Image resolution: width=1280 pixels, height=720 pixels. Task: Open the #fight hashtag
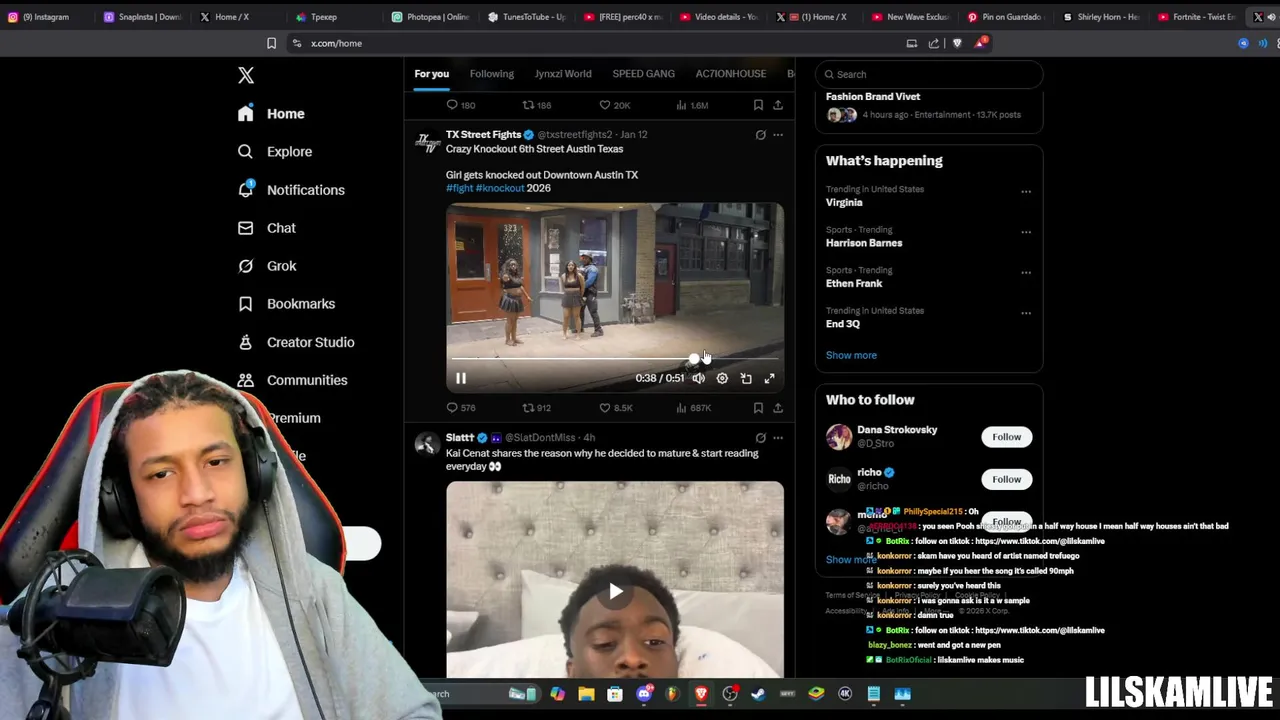pos(459,188)
